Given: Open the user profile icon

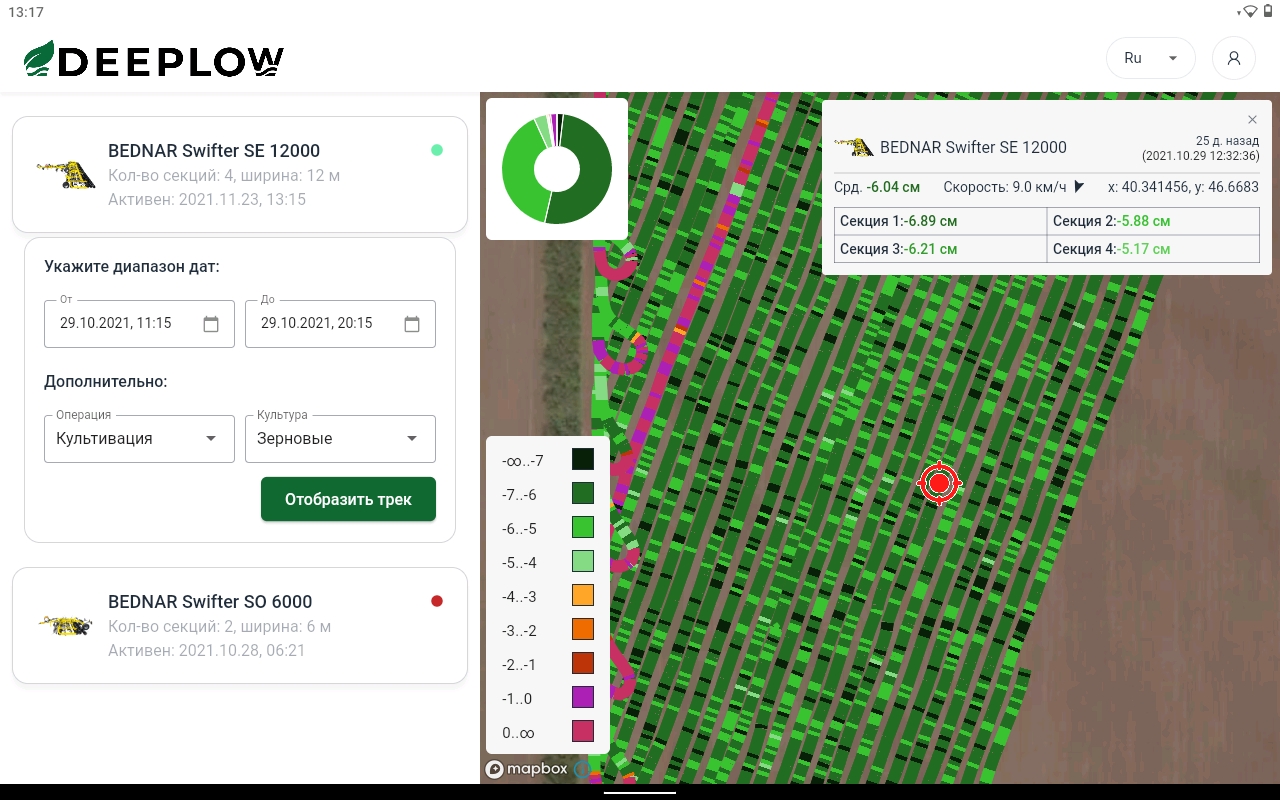Looking at the screenshot, I should click(x=1233, y=58).
